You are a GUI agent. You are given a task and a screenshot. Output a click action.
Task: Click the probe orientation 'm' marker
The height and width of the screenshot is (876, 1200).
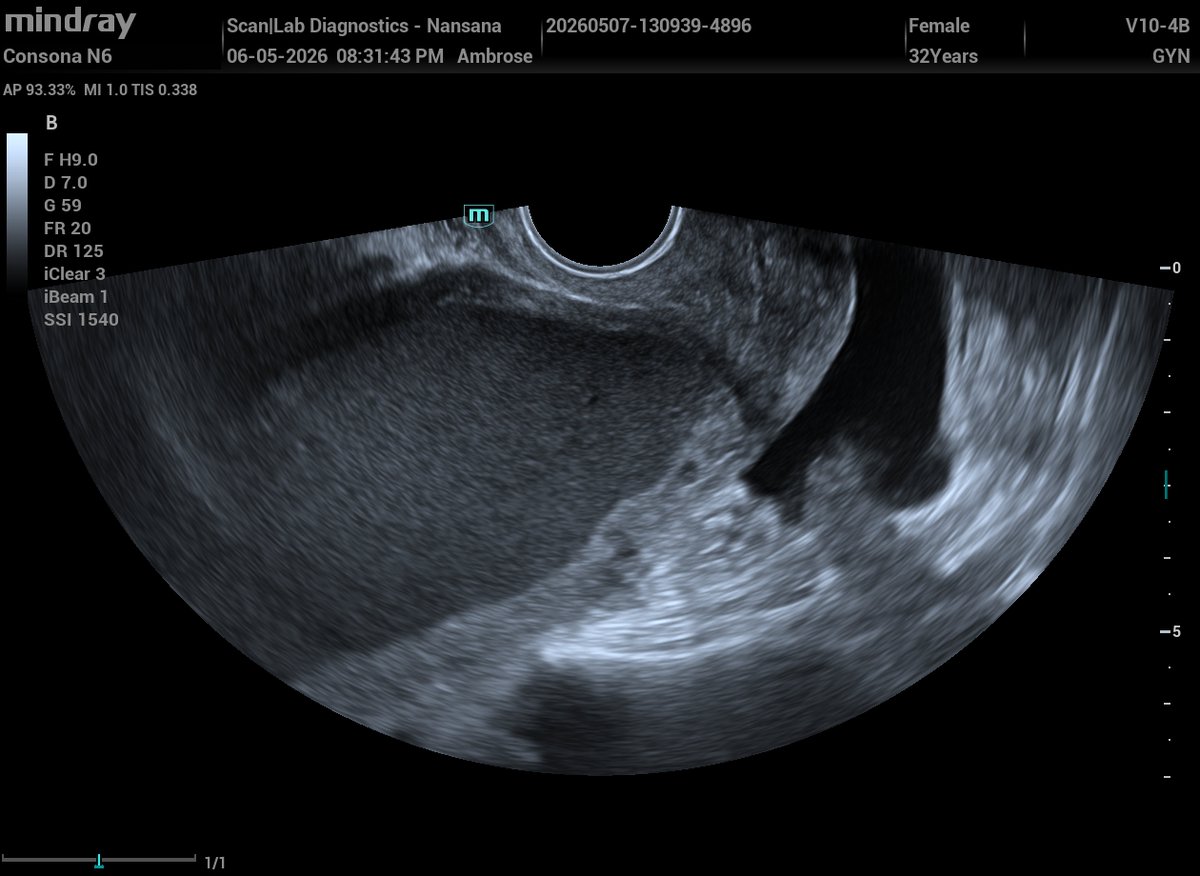click(x=479, y=214)
